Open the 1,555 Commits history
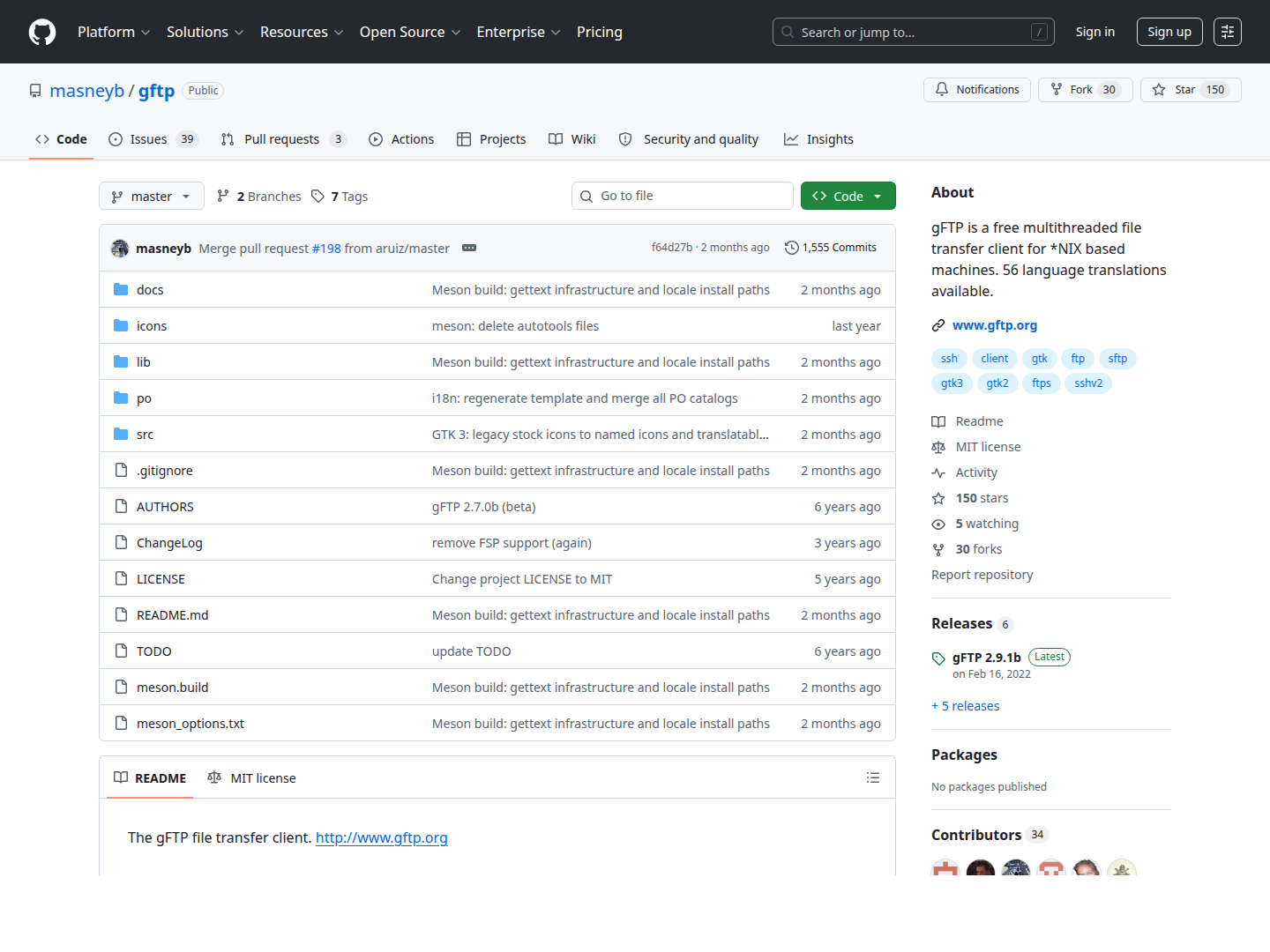The width and height of the screenshot is (1270, 952). [831, 248]
